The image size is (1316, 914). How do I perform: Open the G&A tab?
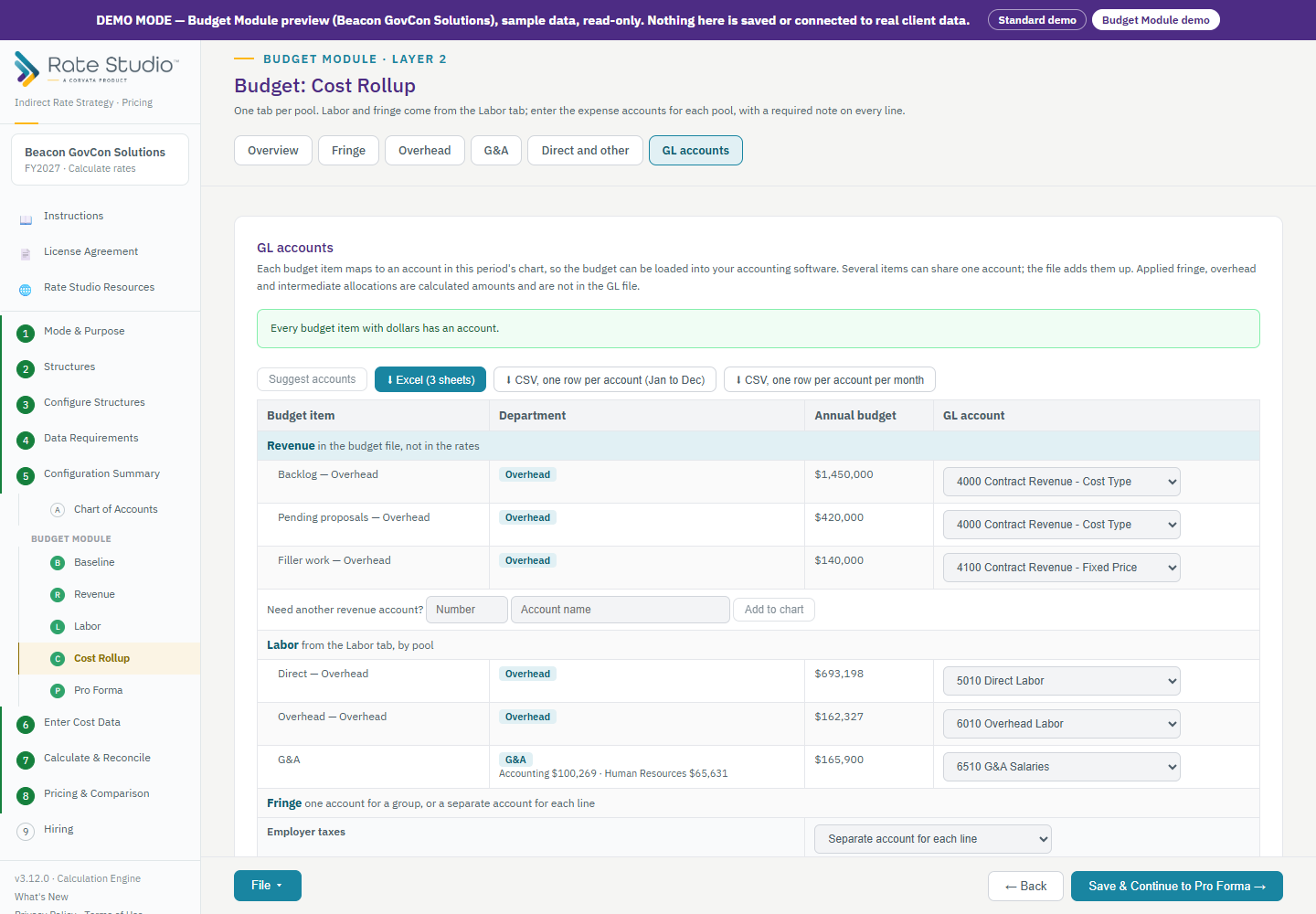click(x=496, y=151)
